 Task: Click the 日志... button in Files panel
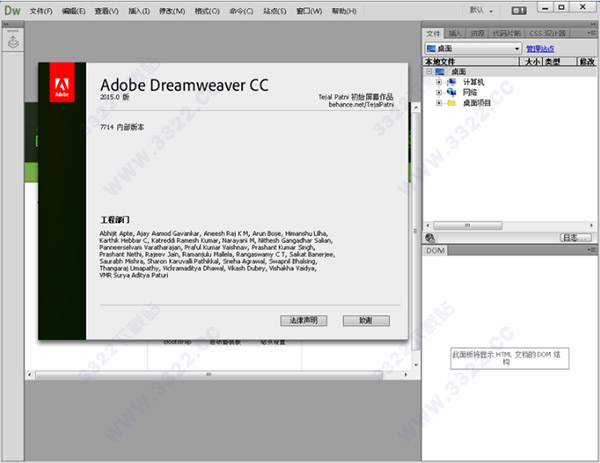point(576,238)
